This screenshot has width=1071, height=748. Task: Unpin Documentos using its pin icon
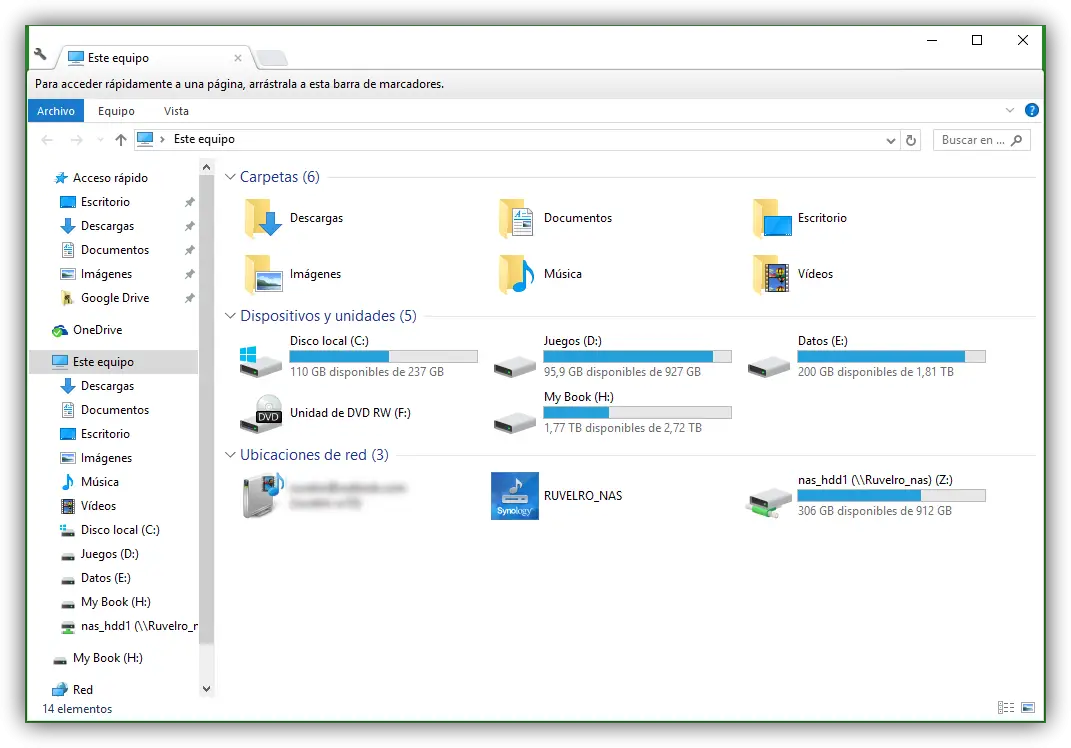[190, 250]
